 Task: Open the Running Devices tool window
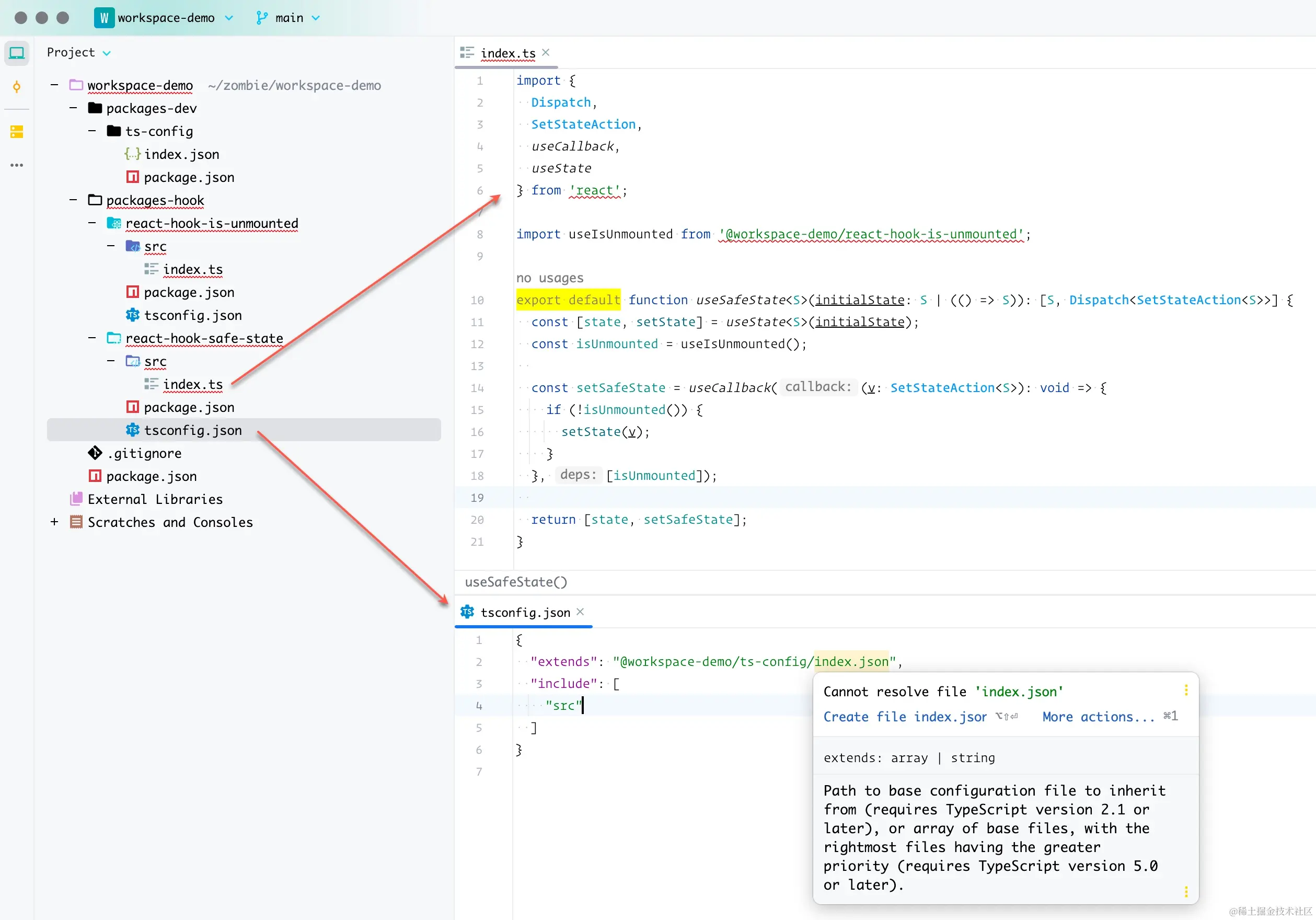[17, 53]
